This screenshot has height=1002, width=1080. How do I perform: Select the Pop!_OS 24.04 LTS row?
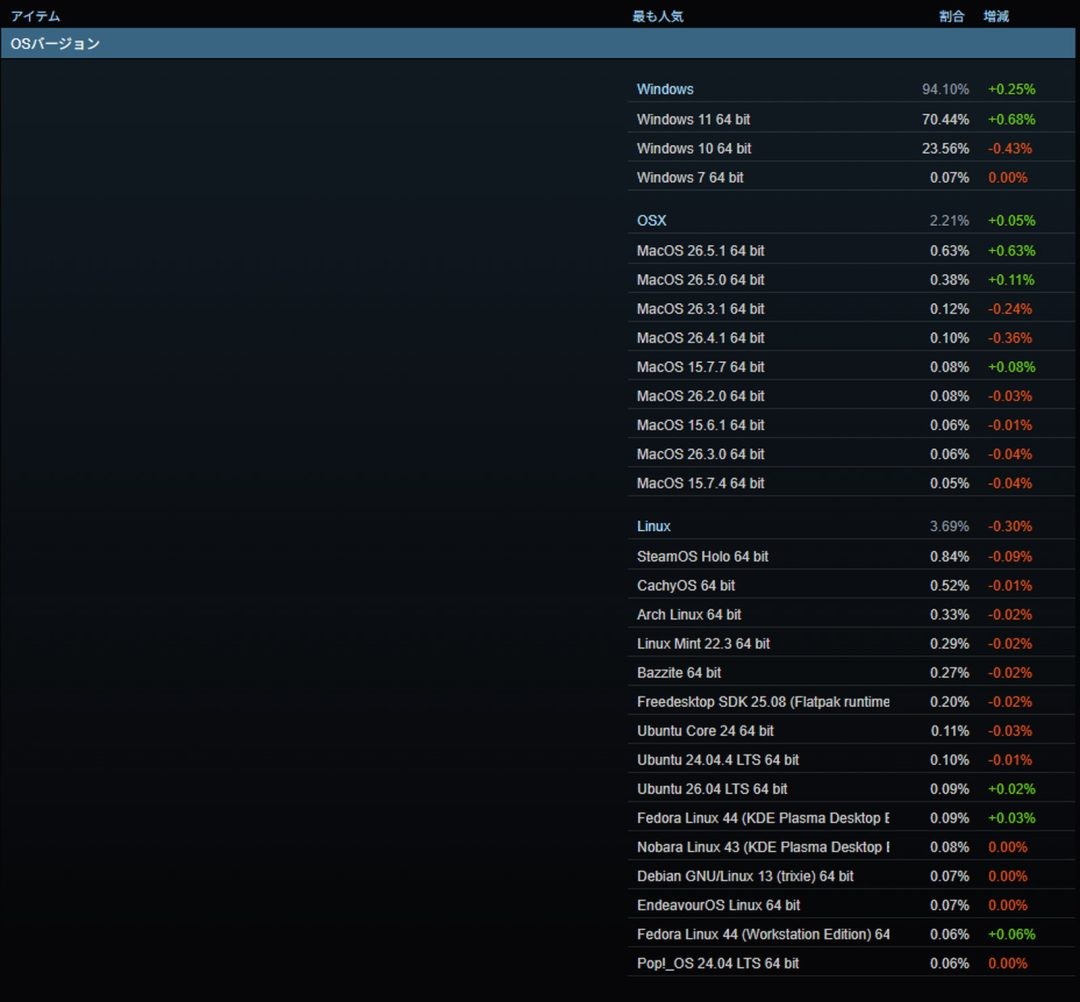click(851, 963)
